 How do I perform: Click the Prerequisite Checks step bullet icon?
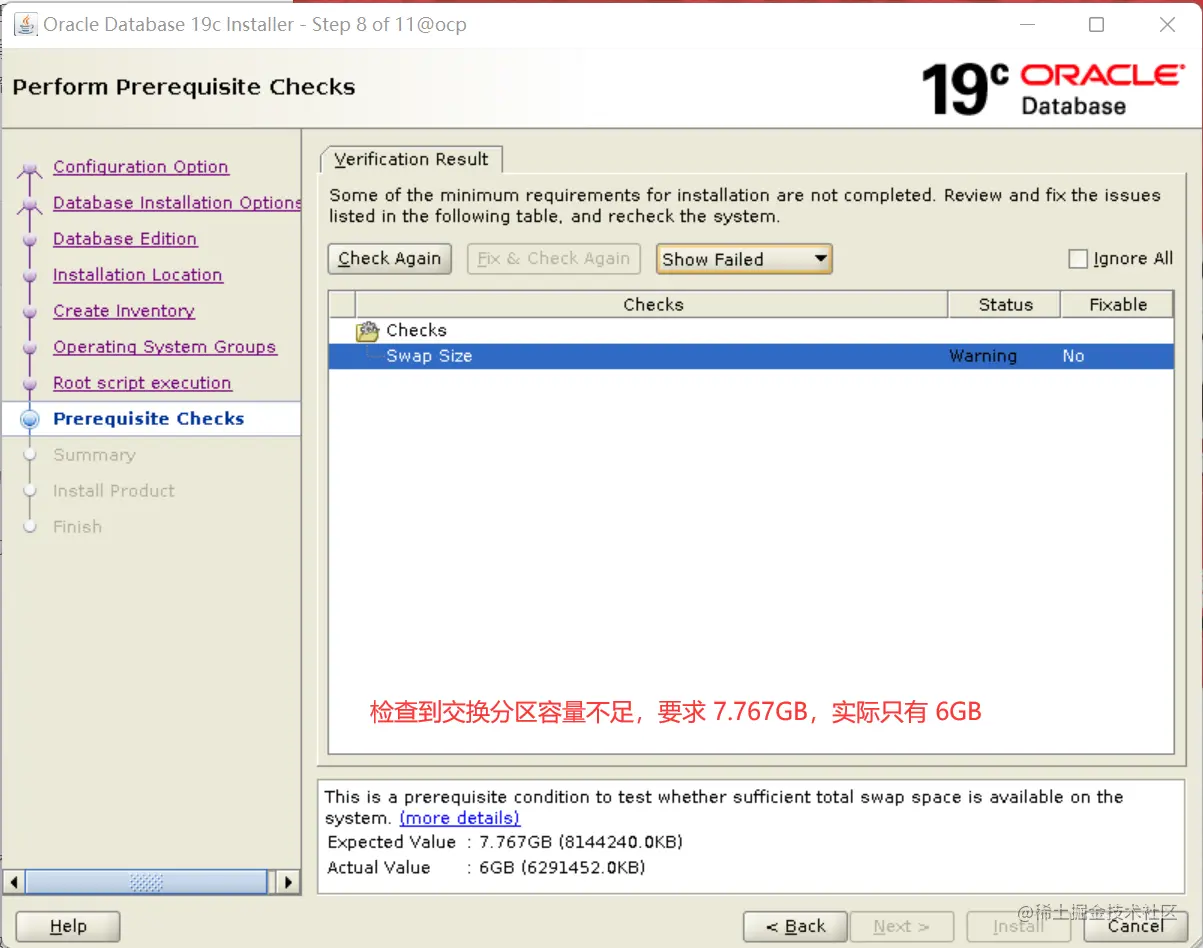click(x=30, y=420)
